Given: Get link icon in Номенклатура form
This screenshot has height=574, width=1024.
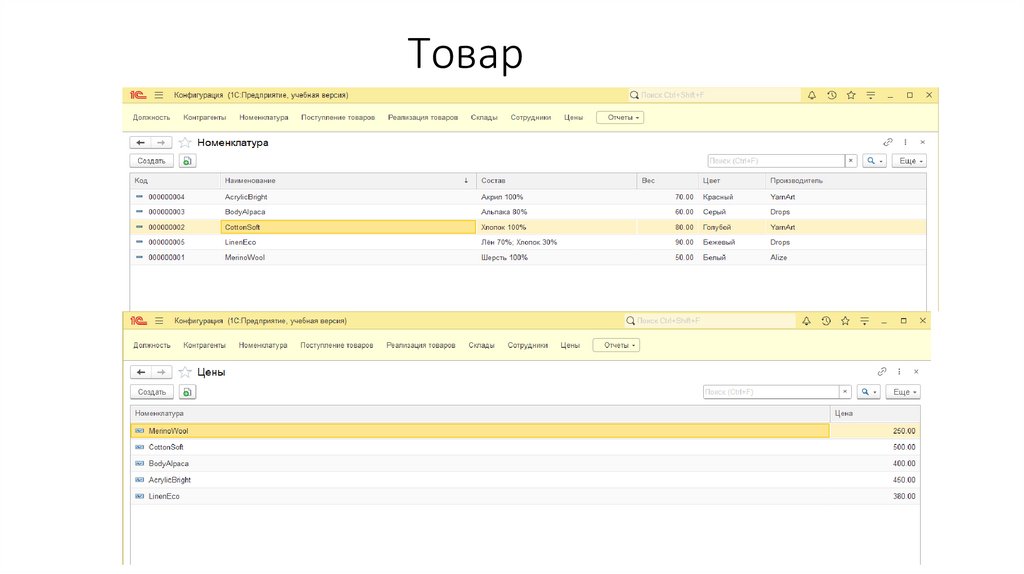Looking at the screenshot, I should (x=888, y=142).
